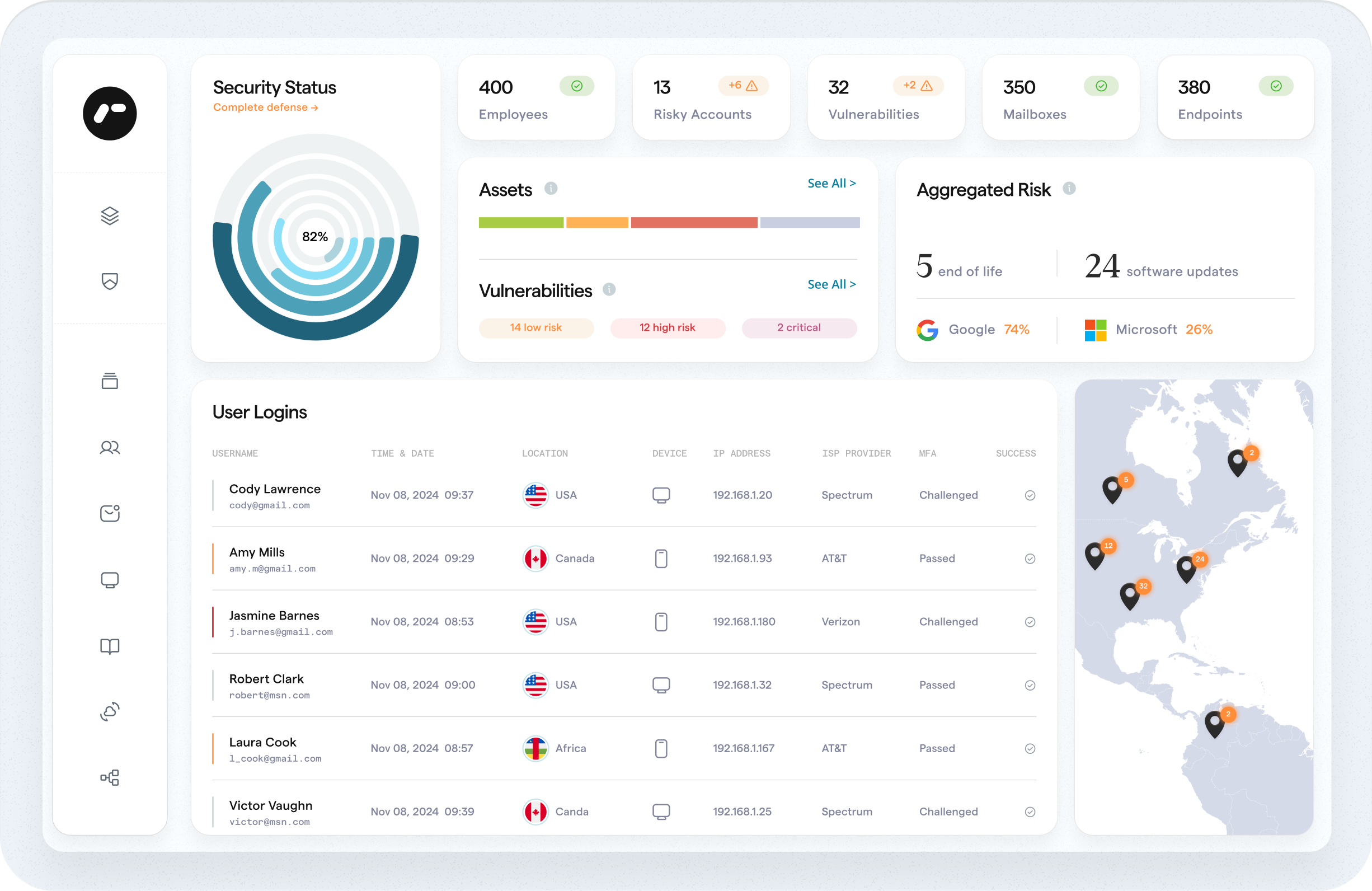Click the layers icon in sidebar

point(110,215)
